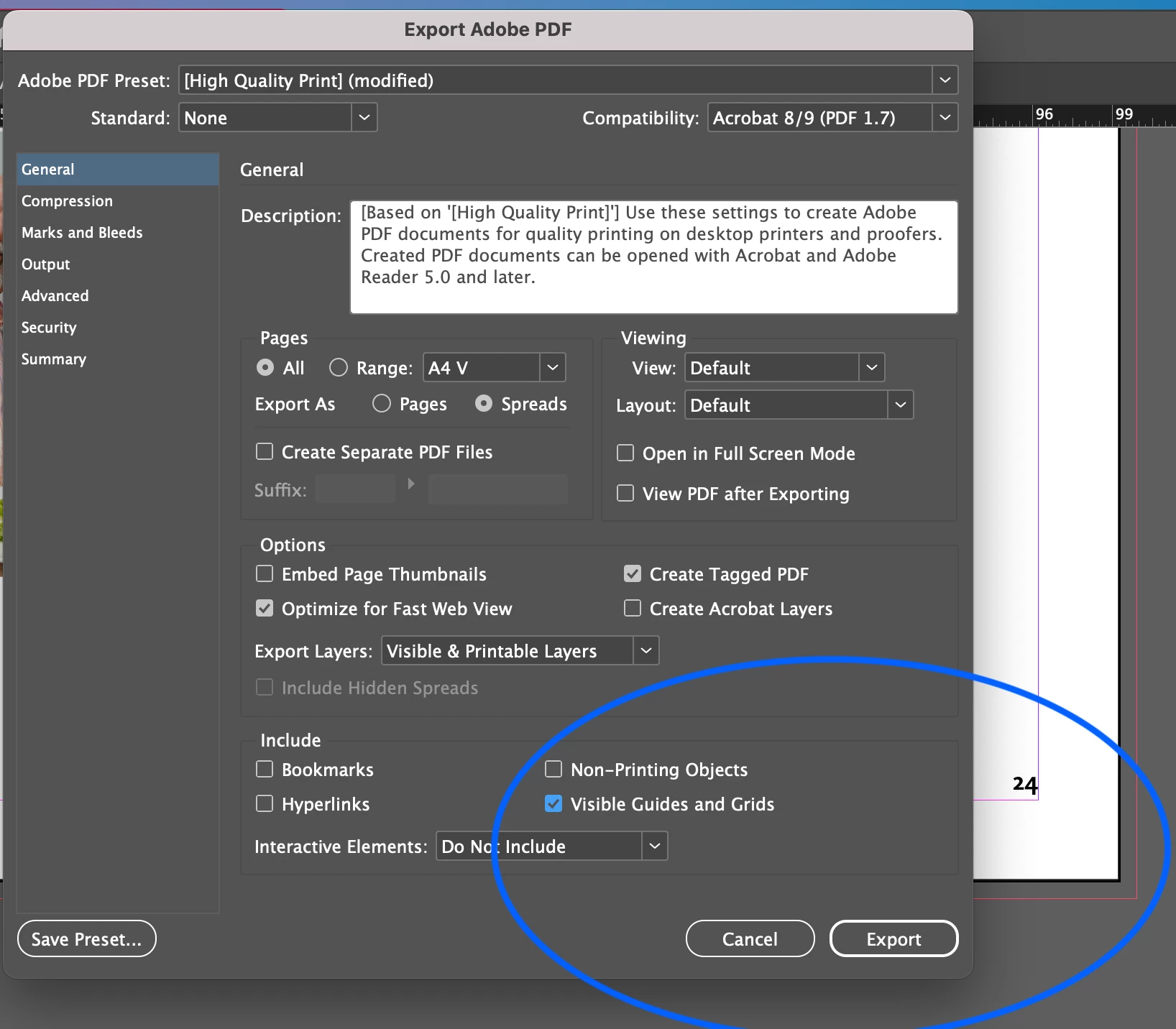The height and width of the screenshot is (1029, 1176).
Task: Uncheck Create Tagged PDF
Action: 633,573
